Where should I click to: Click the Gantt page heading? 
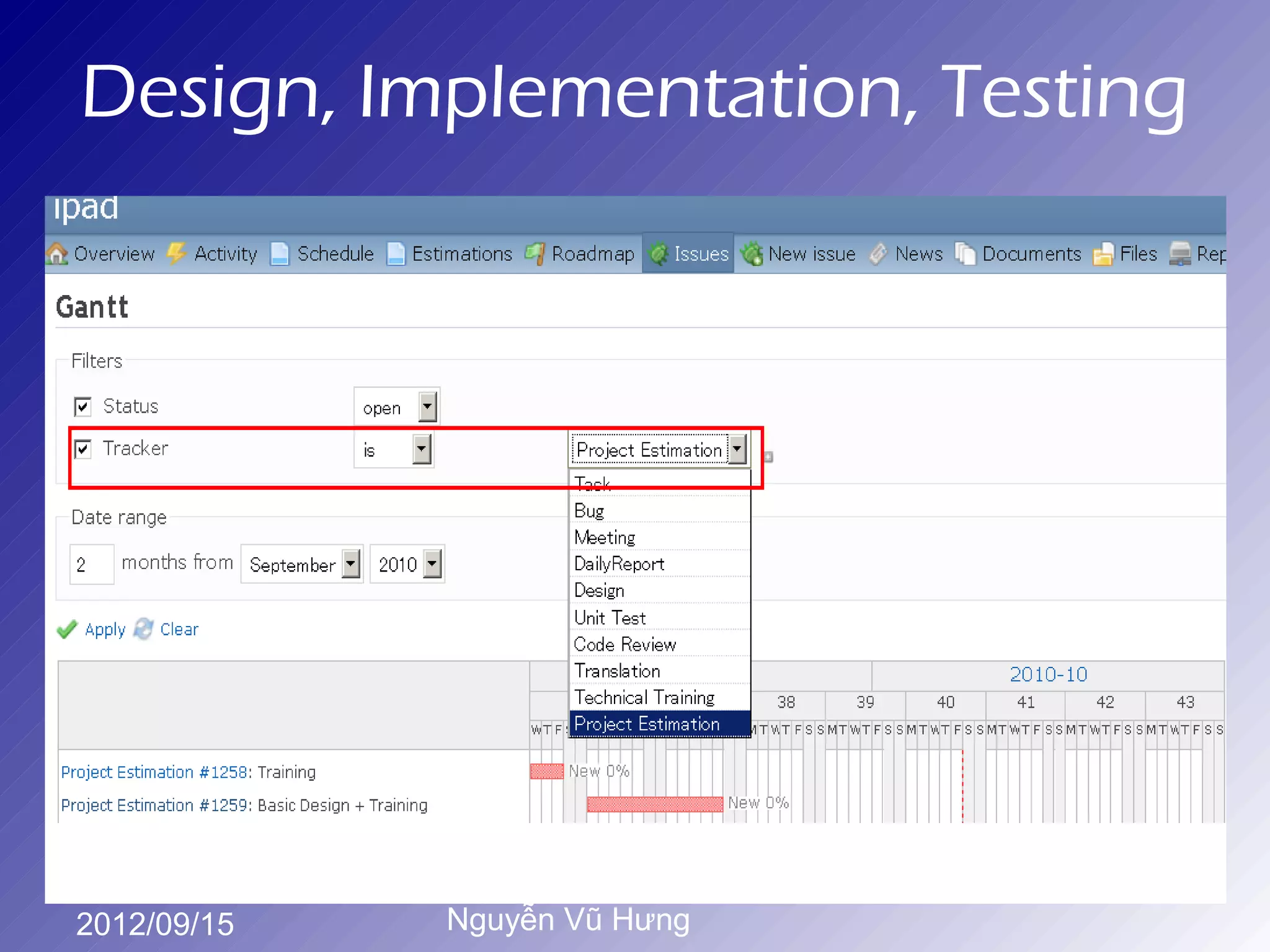[92, 307]
